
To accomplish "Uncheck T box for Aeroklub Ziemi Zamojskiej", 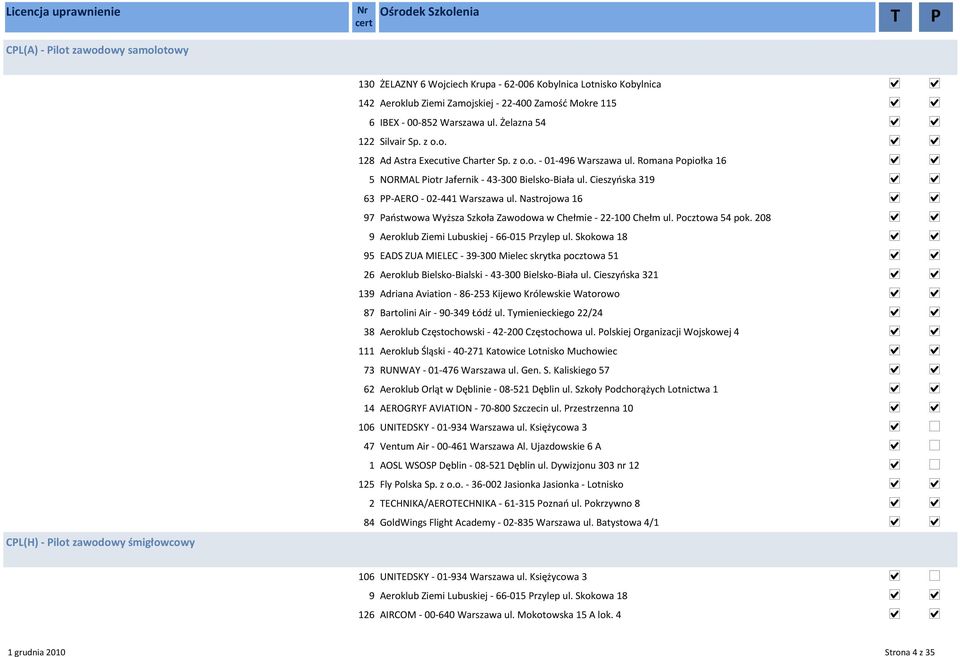I will point(894,102).
